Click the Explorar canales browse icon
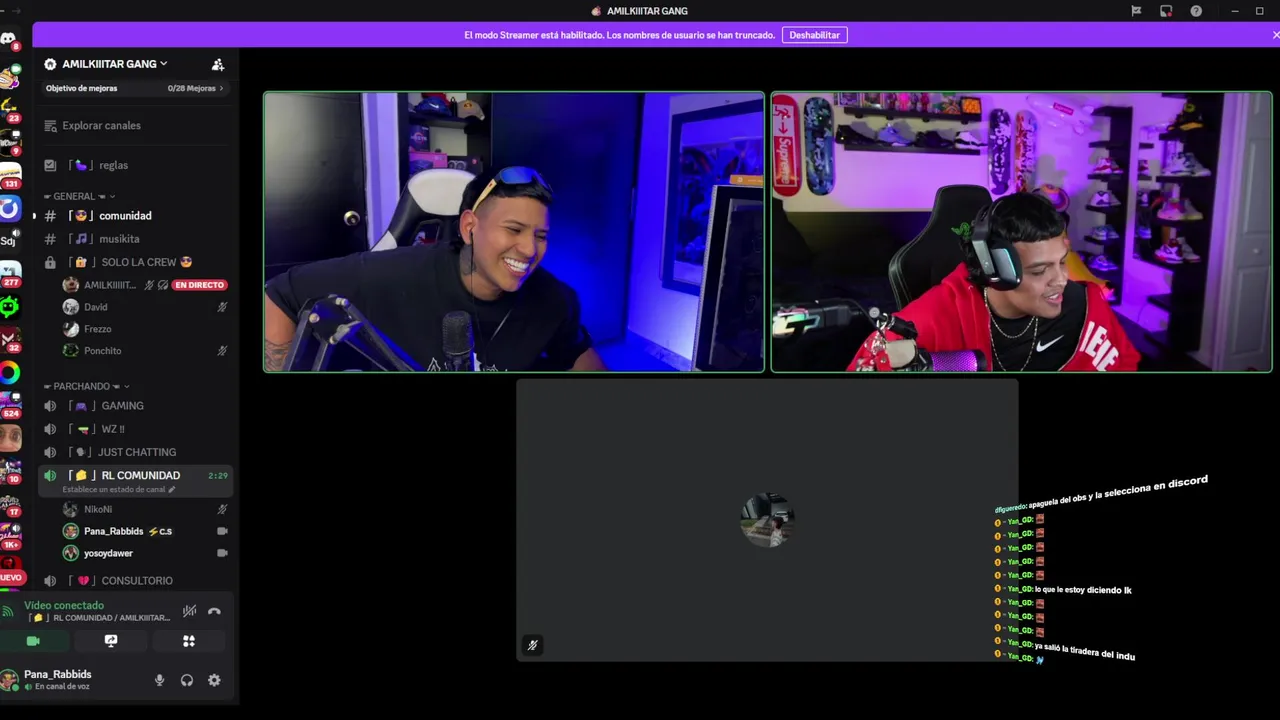Image resolution: width=1280 pixels, height=720 pixels. coord(50,126)
